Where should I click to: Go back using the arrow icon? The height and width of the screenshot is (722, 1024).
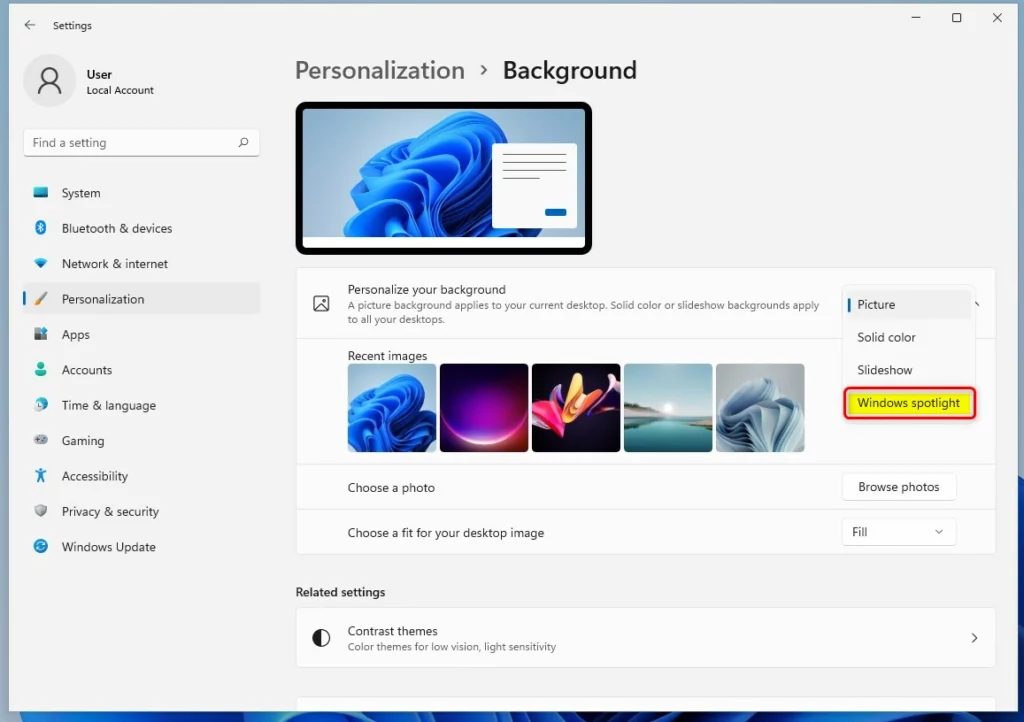29,25
